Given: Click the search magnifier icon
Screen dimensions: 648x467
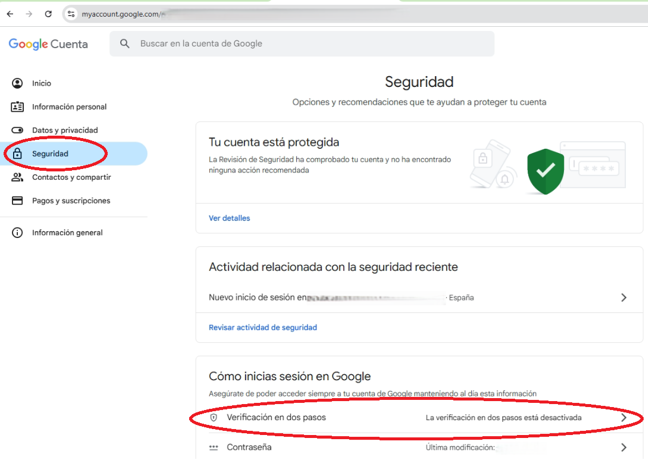Looking at the screenshot, I should 125,44.
